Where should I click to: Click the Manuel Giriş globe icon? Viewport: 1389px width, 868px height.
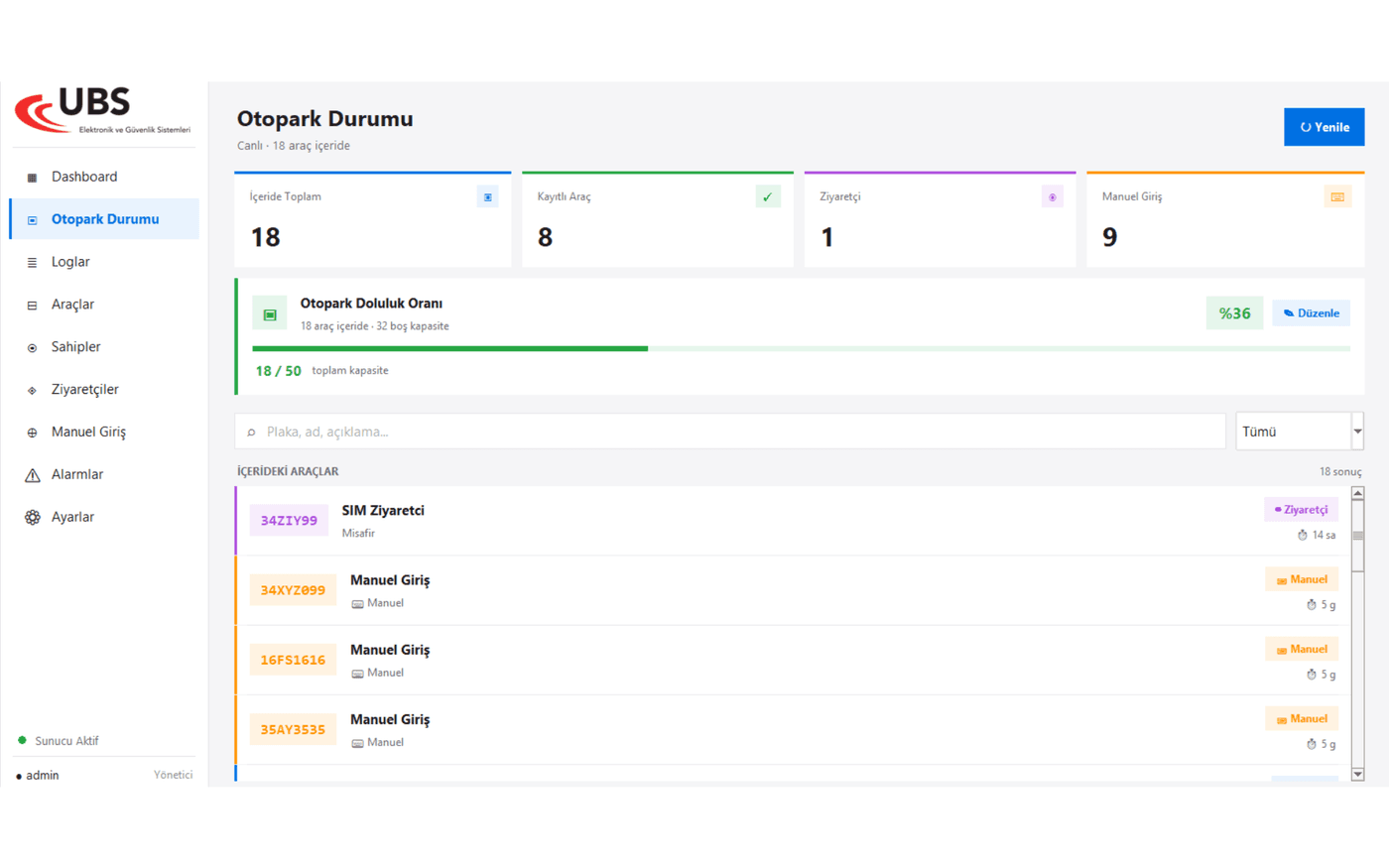[x=32, y=433]
